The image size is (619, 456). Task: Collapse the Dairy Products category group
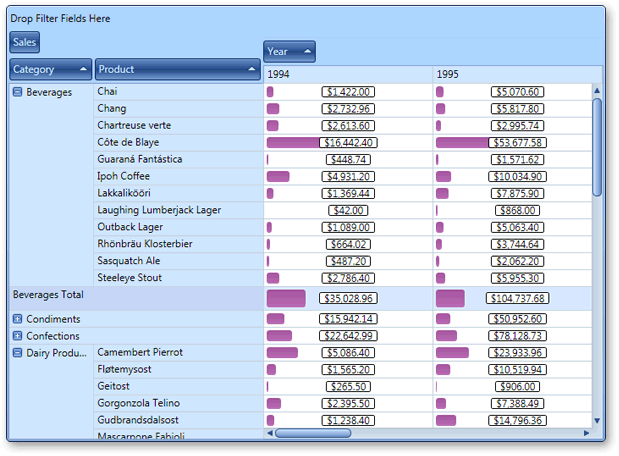[x=17, y=353]
